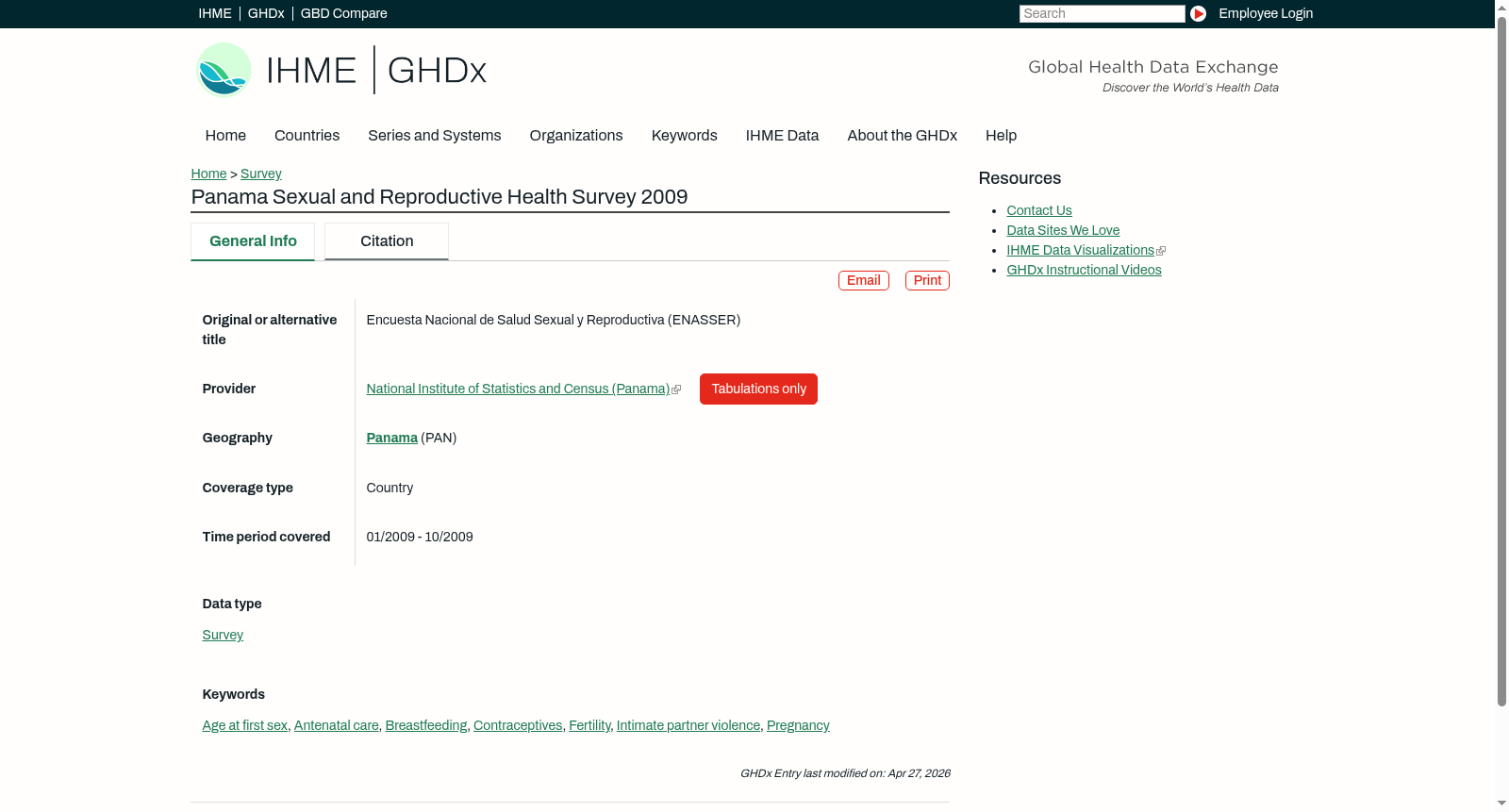
Task: Open Age at first sex keyword
Action: (x=245, y=725)
